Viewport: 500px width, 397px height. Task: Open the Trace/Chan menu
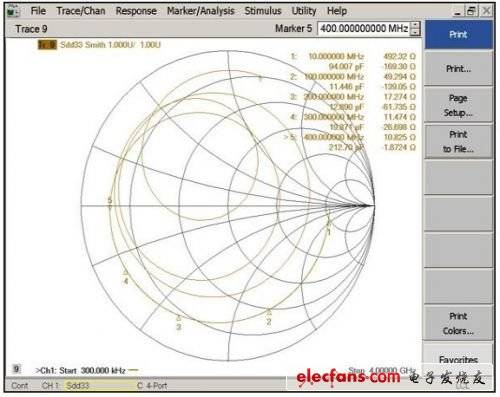[81, 11]
